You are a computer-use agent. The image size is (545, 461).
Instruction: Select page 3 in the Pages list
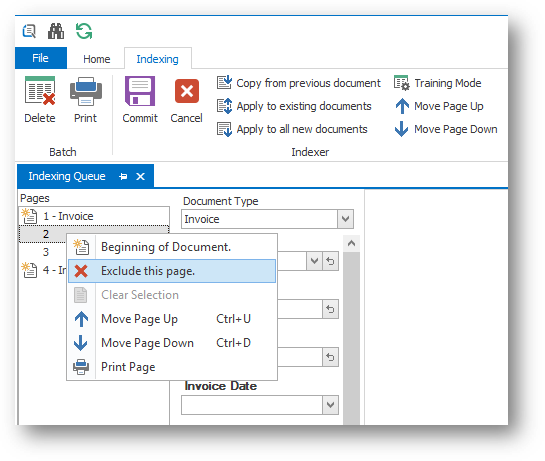(46, 252)
